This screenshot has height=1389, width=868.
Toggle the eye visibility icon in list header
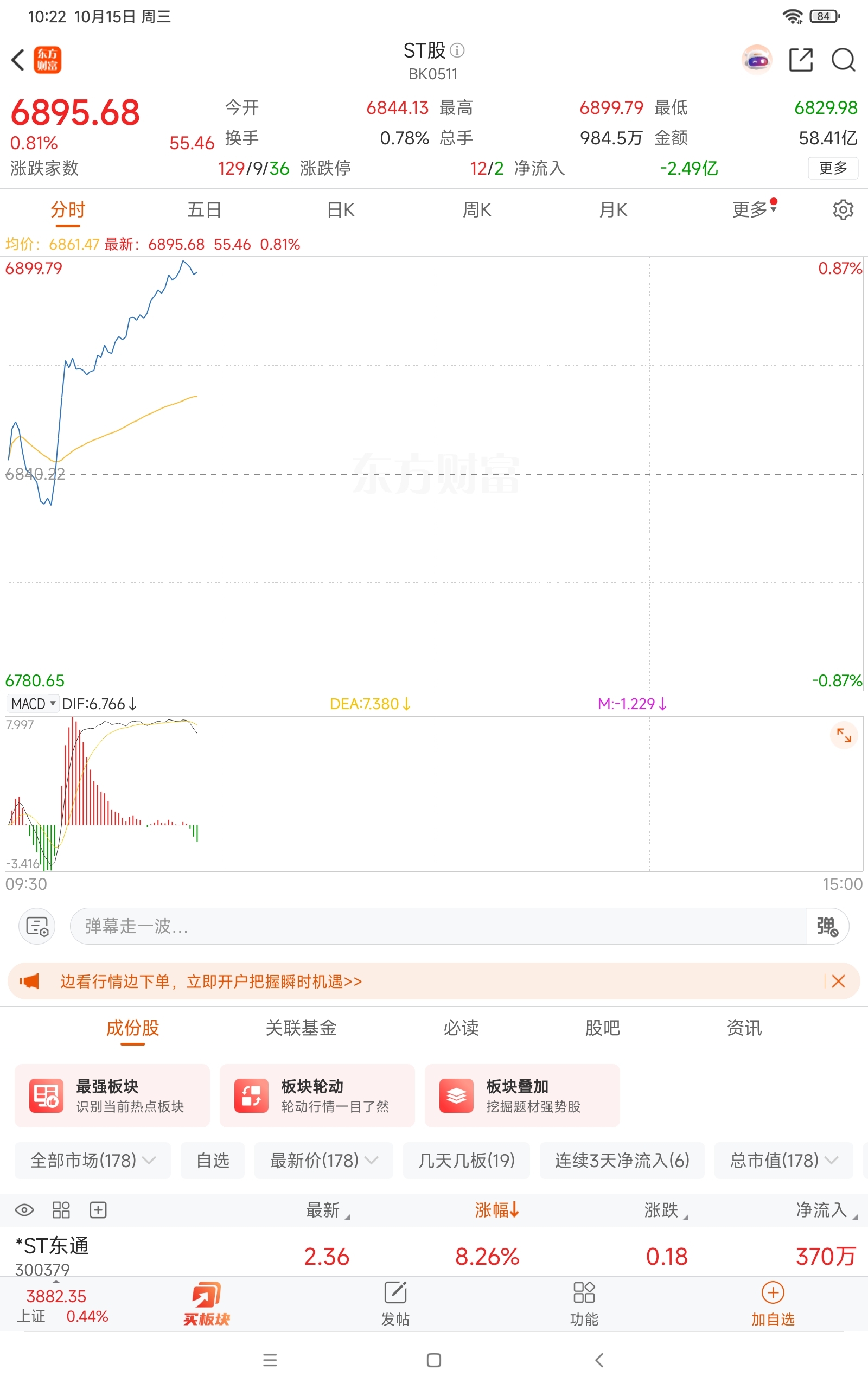coord(24,1210)
